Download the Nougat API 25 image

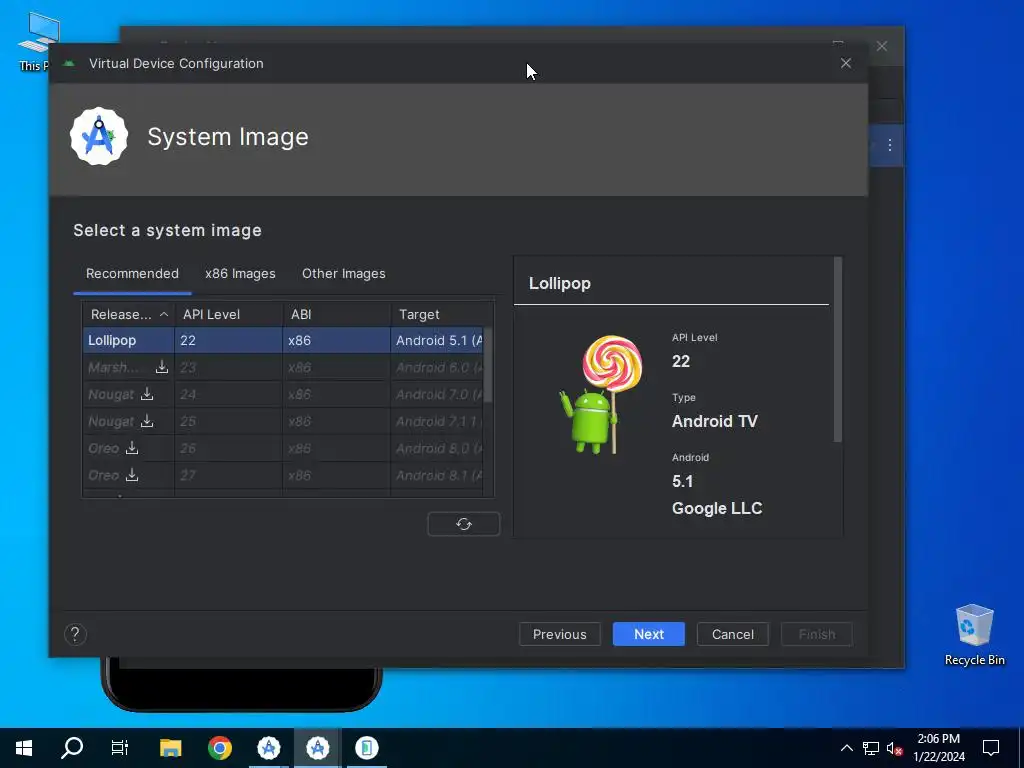pos(147,421)
